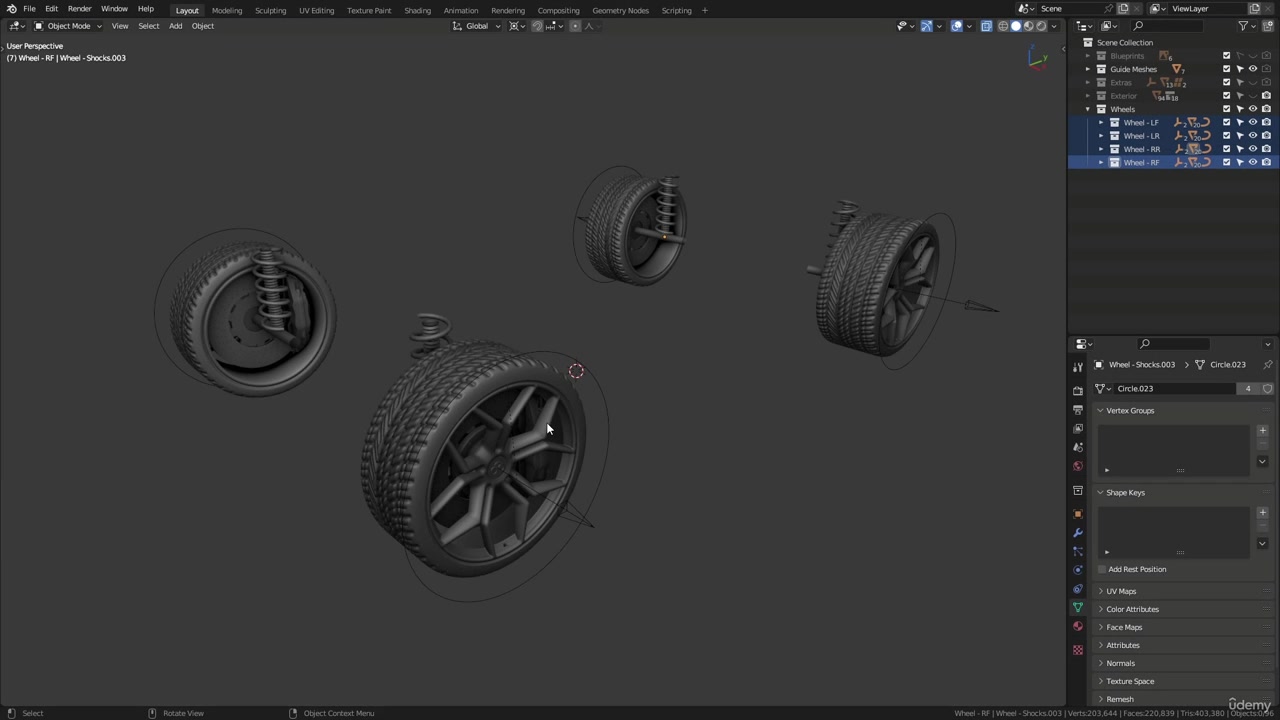Screen dimensions: 1280x720
Task: Open the Object Mode dropdown
Action: pyautogui.click(x=68, y=26)
